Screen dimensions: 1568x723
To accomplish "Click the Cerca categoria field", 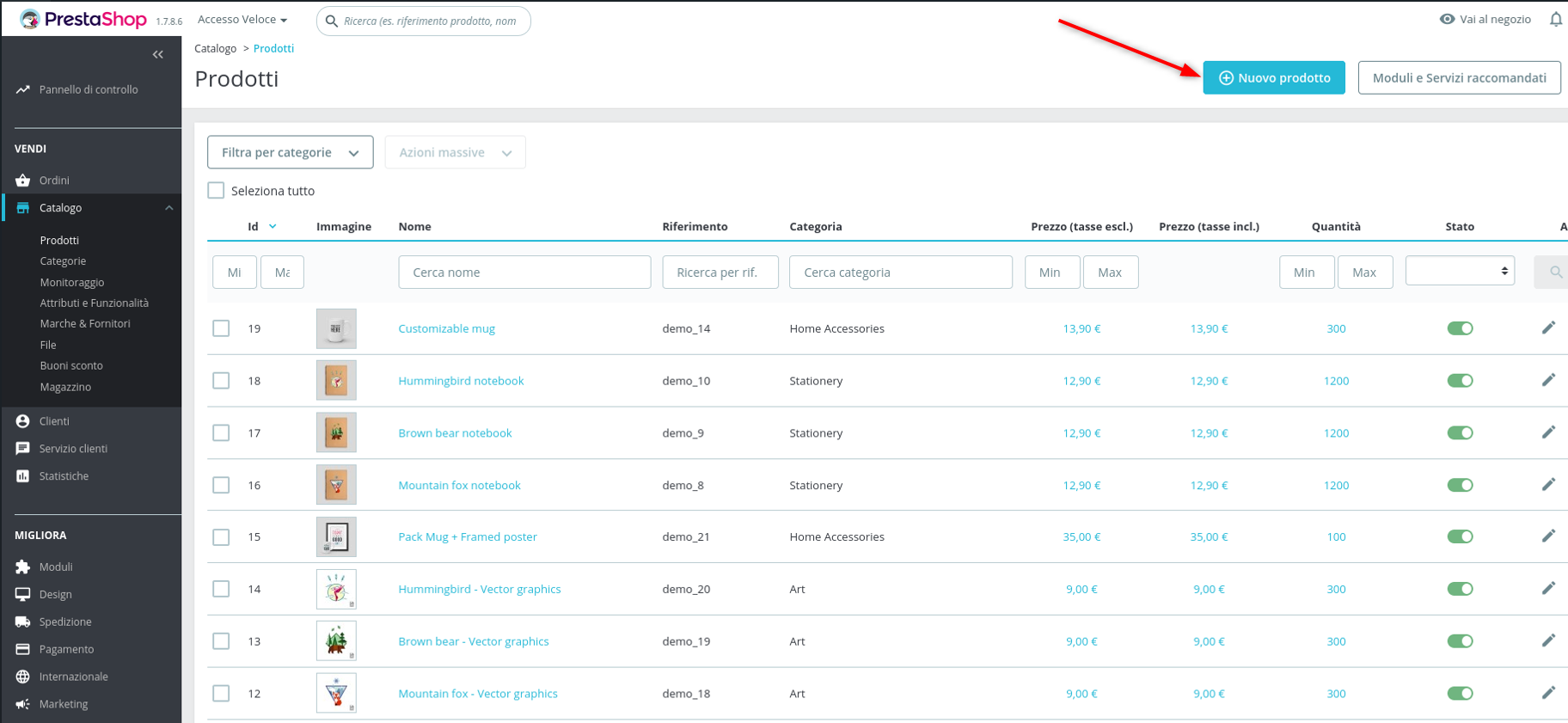I will [x=901, y=272].
